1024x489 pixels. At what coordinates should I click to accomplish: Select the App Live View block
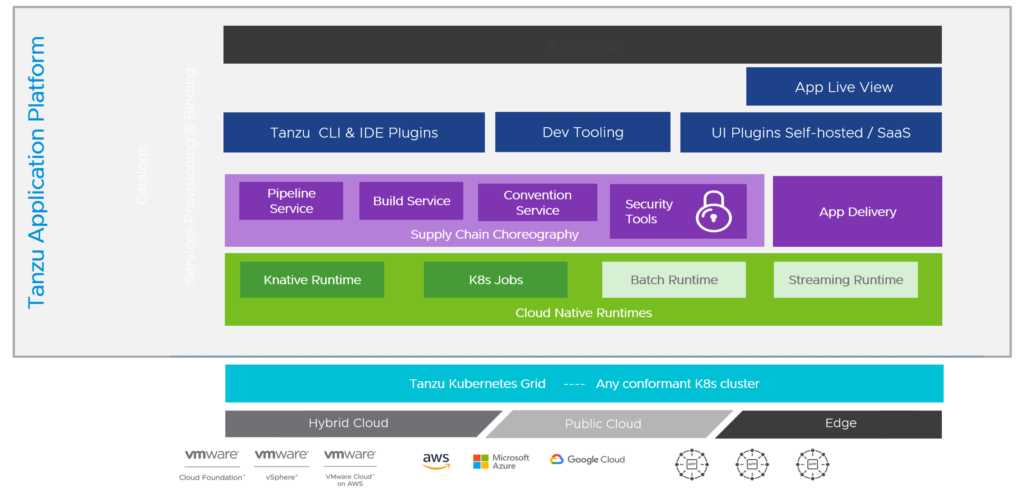[x=844, y=87]
